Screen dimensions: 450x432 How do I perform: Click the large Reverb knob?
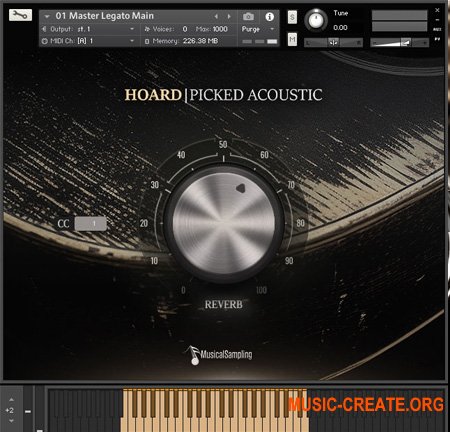pyautogui.click(x=224, y=223)
